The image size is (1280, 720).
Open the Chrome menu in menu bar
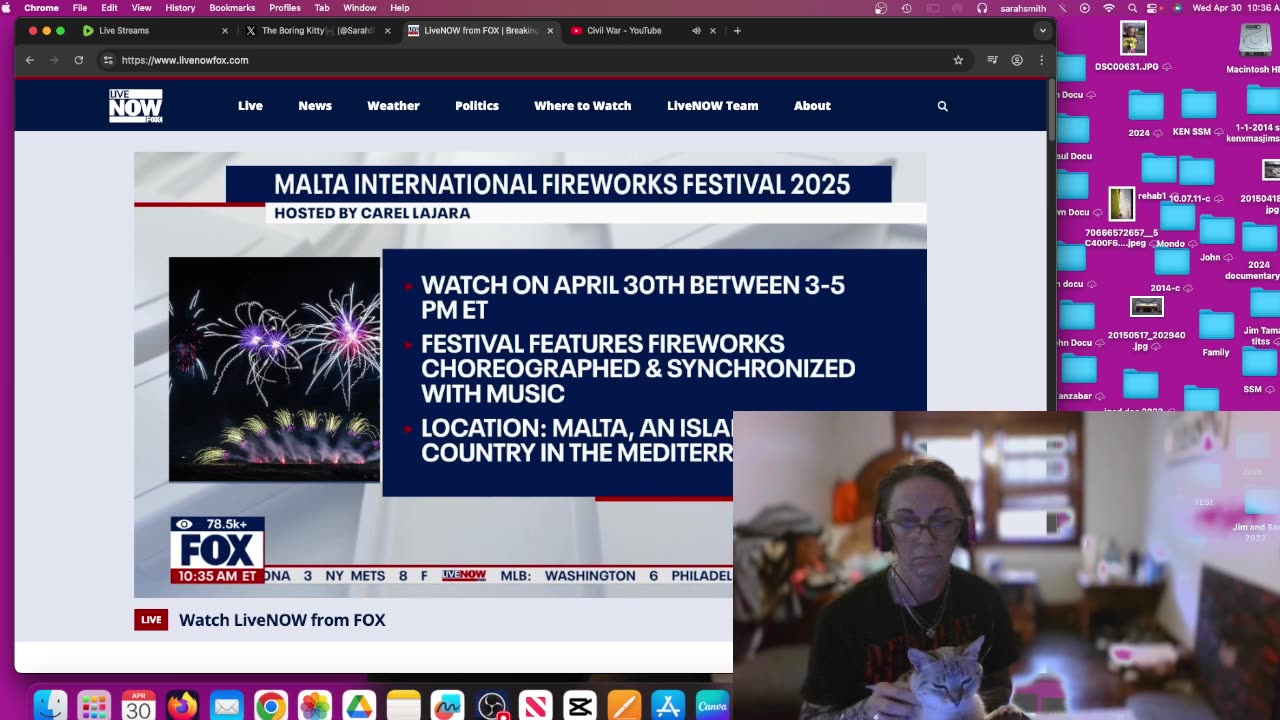click(41, 8)
